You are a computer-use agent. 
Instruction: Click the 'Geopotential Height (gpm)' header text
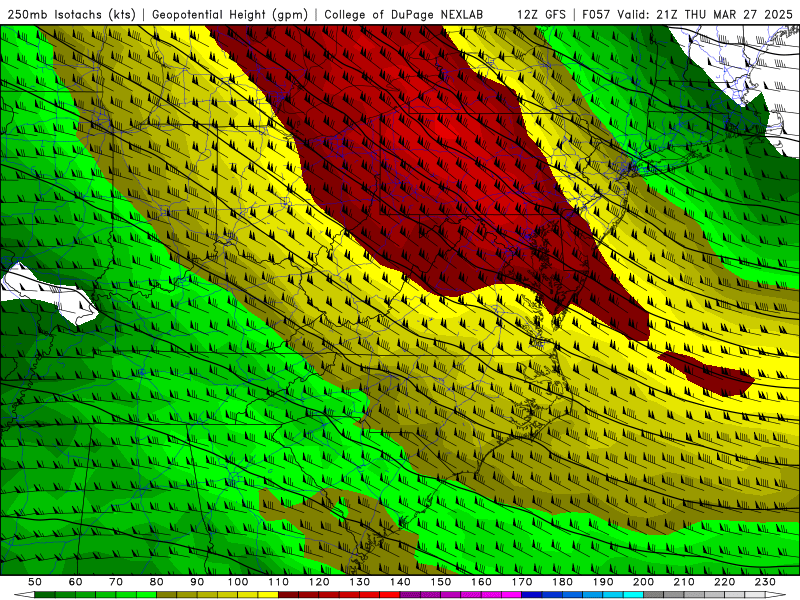[230, 14]
